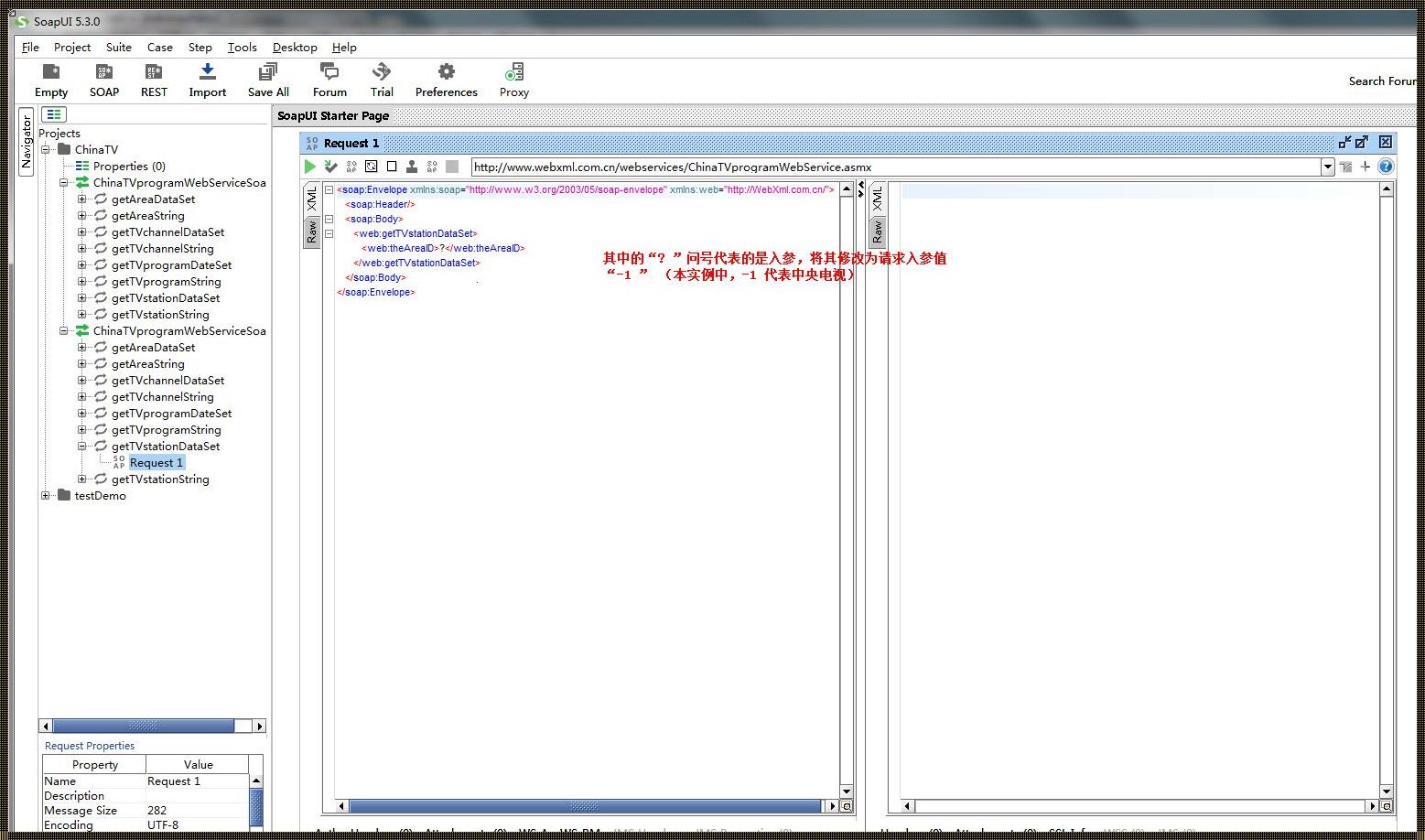The height and width of the screenshot is (840, 1425).
Task: Collapse the getTVstationDataSet node containing Request 1
Action: pyautogui.click(x=82, y=446)
